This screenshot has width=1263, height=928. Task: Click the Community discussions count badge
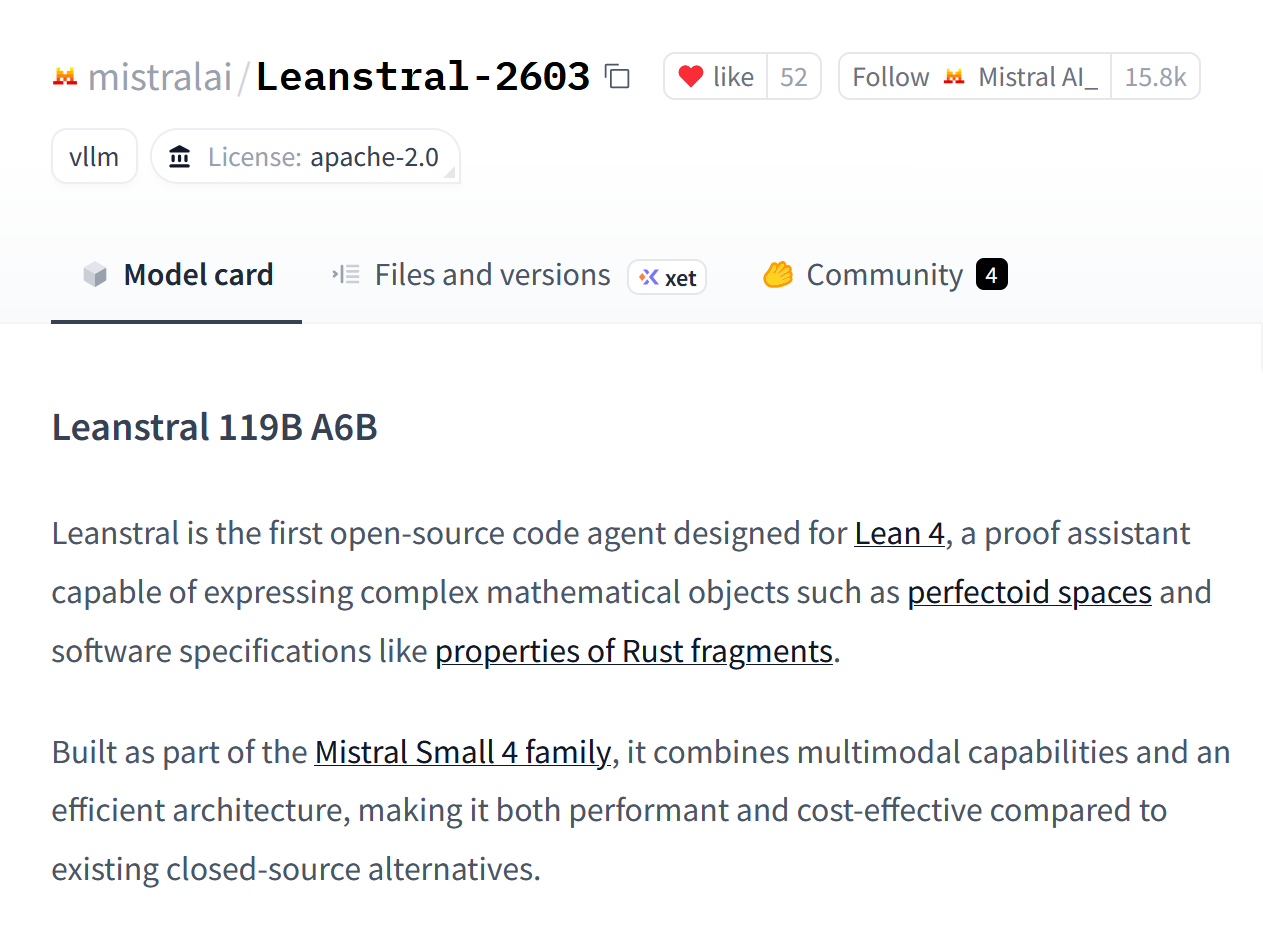click(x=991, y=275)
